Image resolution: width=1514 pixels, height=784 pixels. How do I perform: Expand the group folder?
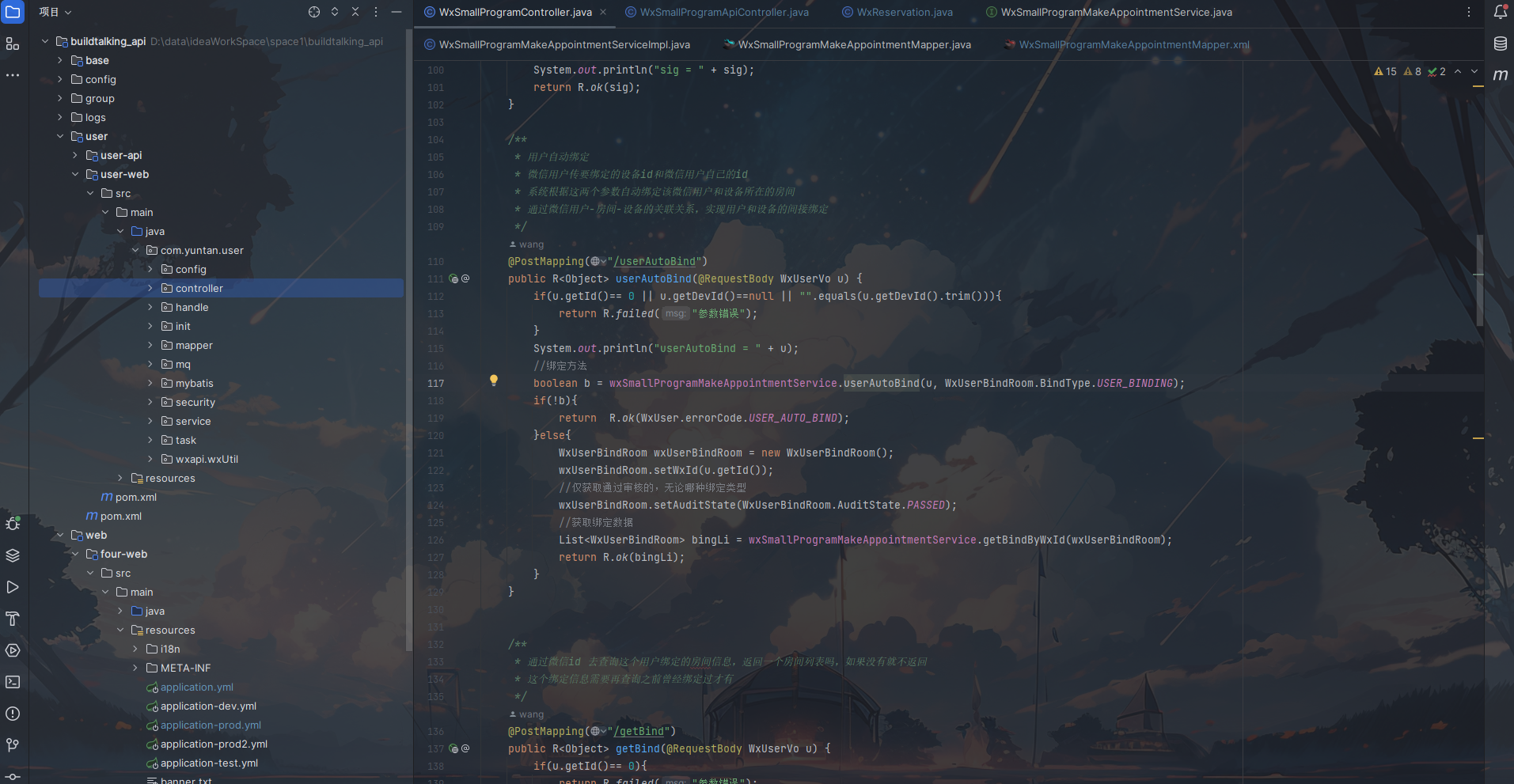point(60,98)
